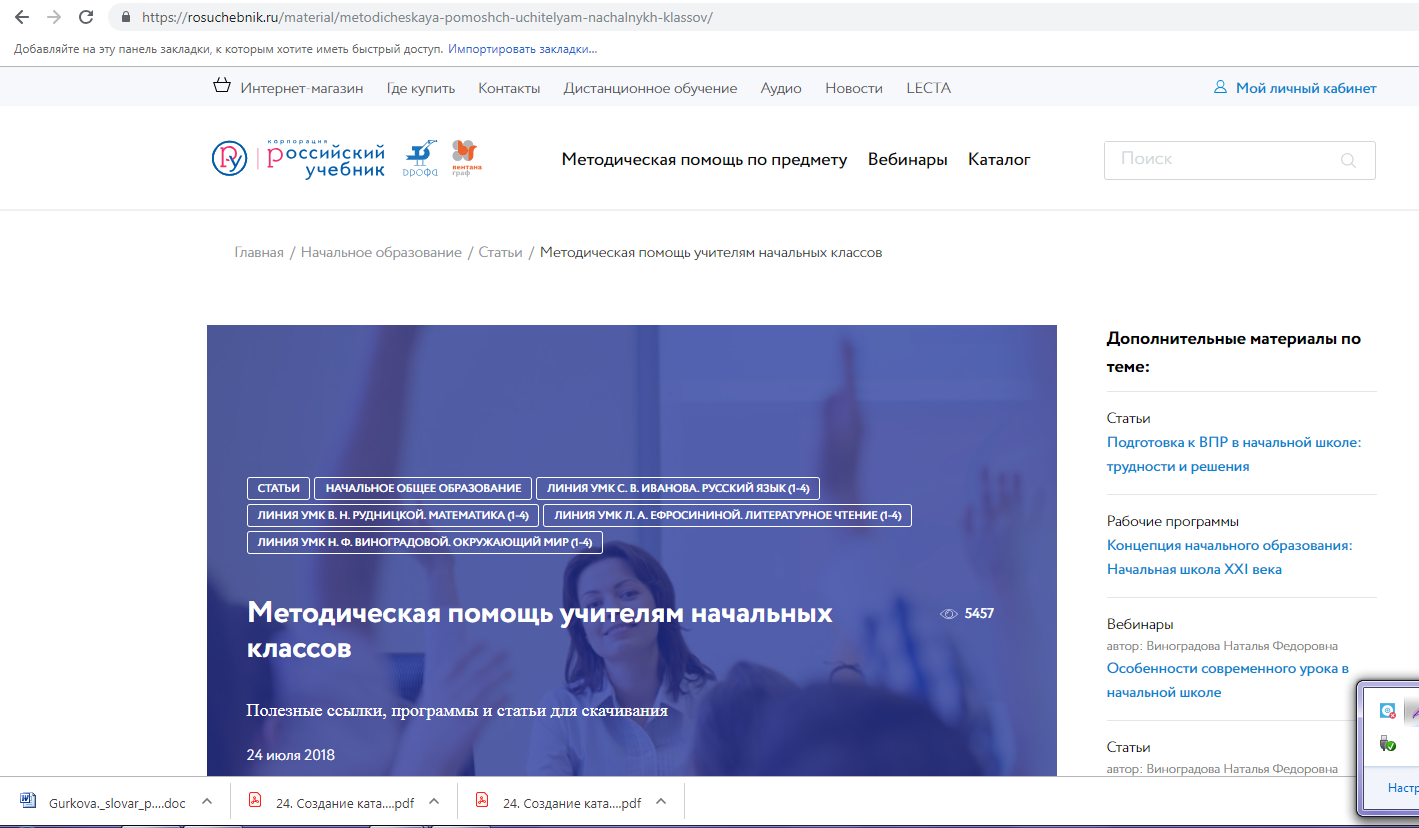Click the Российский учебник logo
The width and height of the screenshot is (1419, 828).
point(298,158)
